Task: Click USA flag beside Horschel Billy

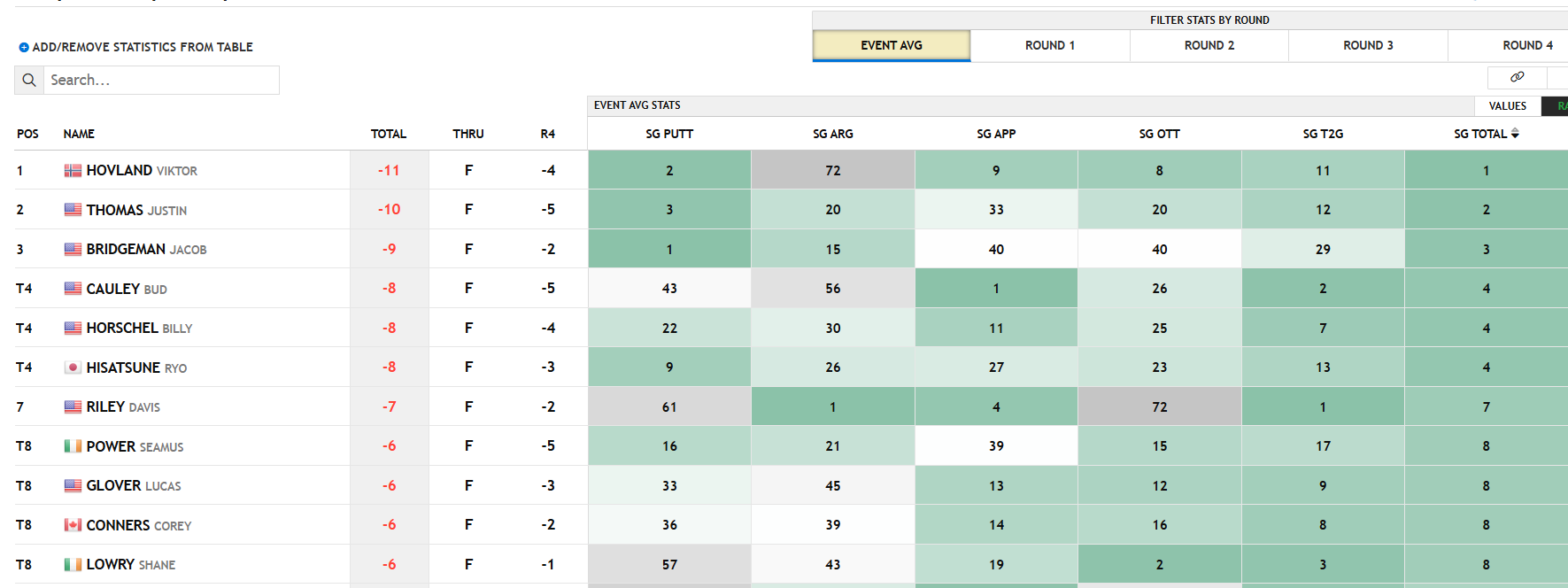Action: (73, 329)
